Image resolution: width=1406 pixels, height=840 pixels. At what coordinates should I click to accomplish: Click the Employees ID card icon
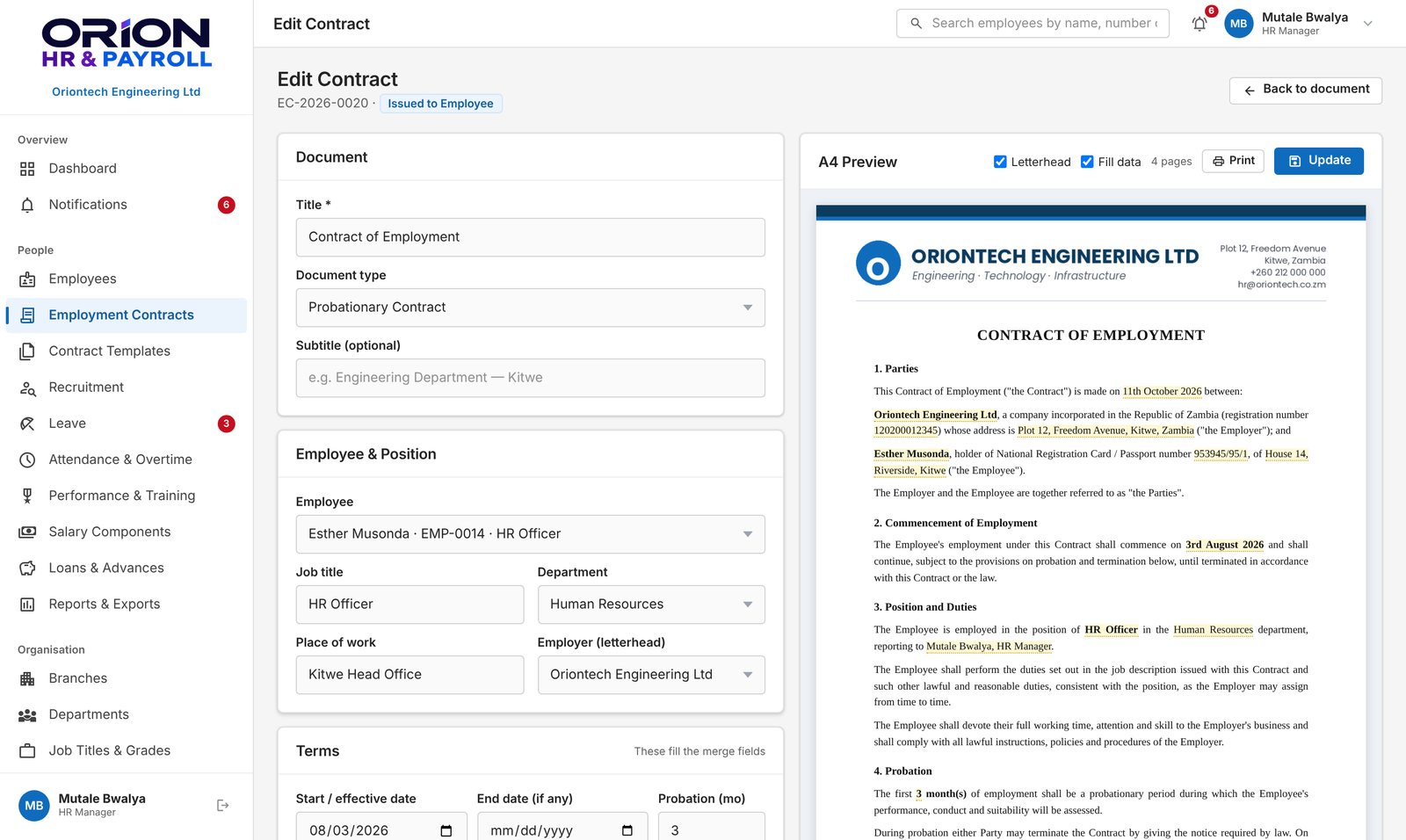[27, 279]
